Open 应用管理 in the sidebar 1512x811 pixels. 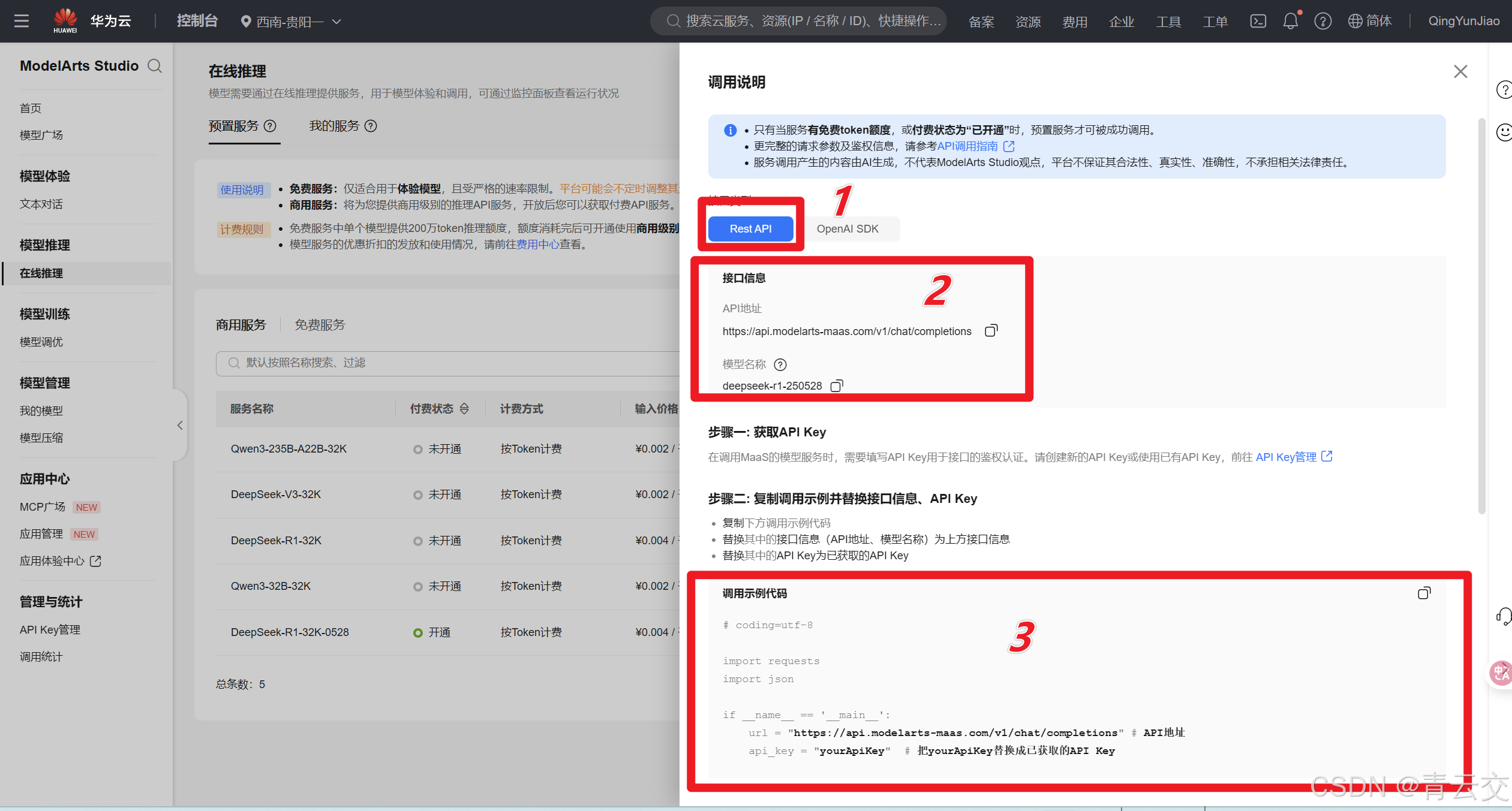41,533
